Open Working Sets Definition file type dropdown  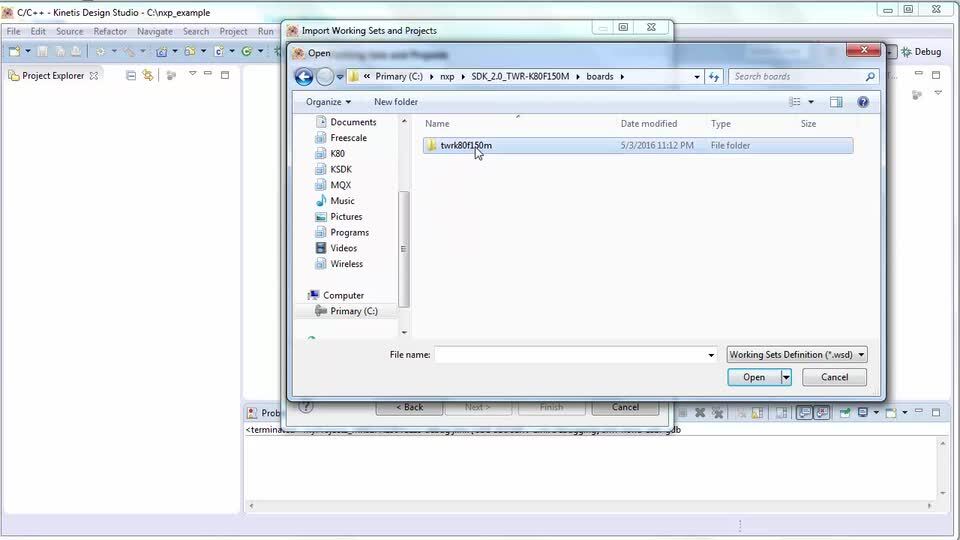797,354
